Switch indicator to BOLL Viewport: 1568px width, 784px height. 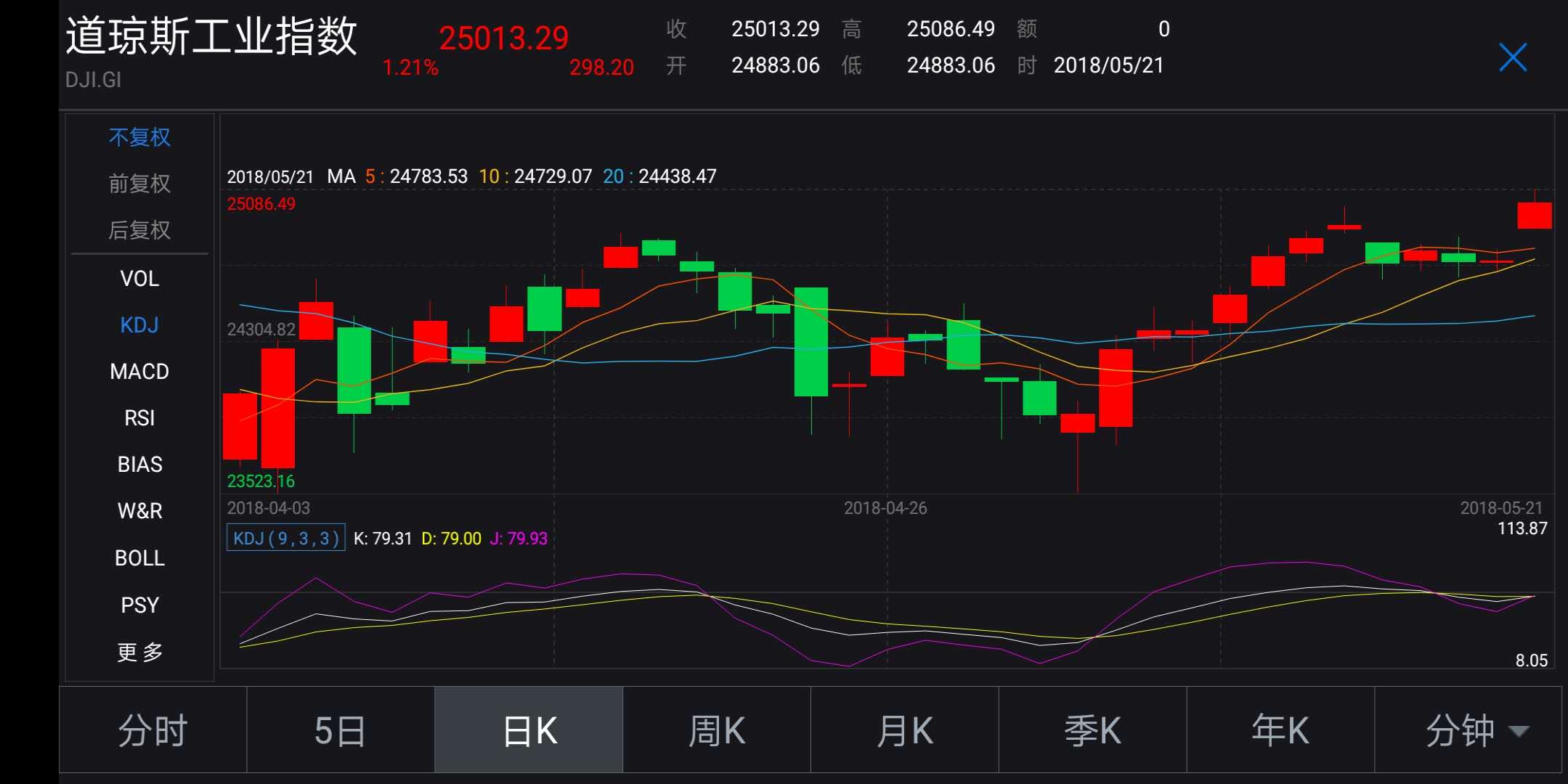tap(139, 558)
